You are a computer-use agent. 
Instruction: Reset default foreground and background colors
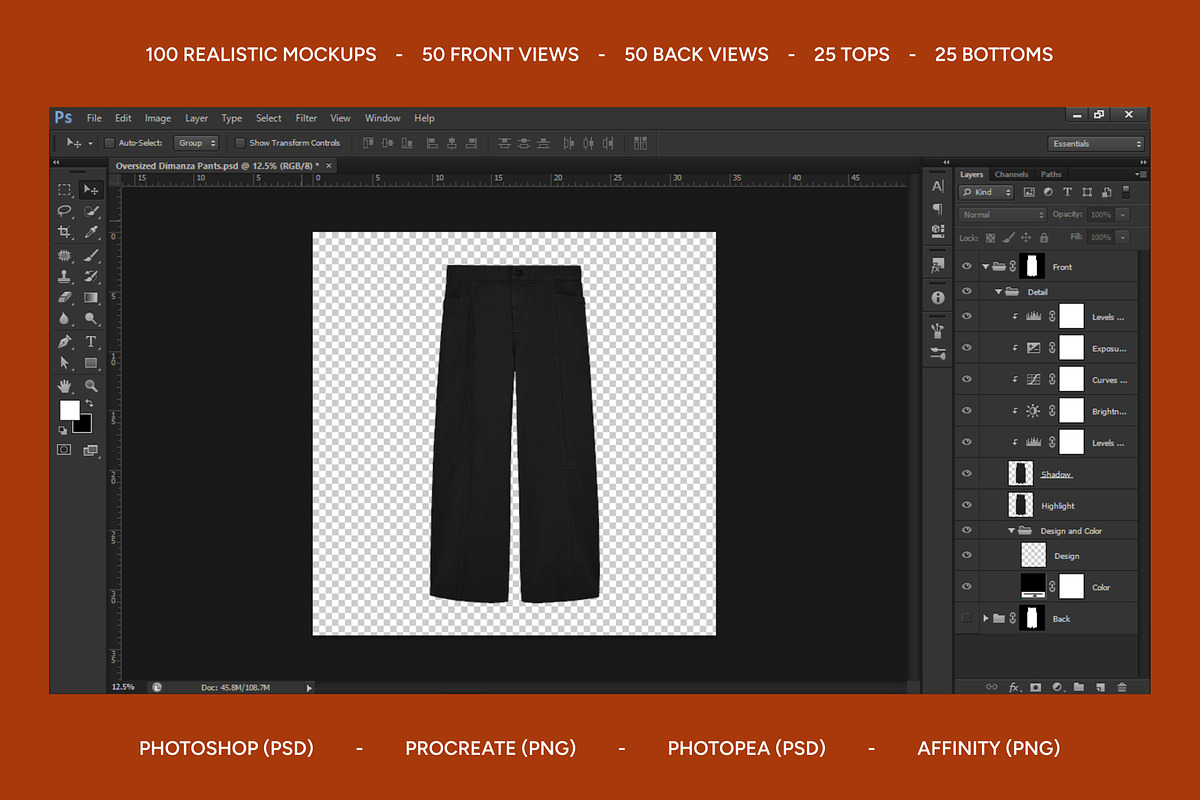[63, 431]
